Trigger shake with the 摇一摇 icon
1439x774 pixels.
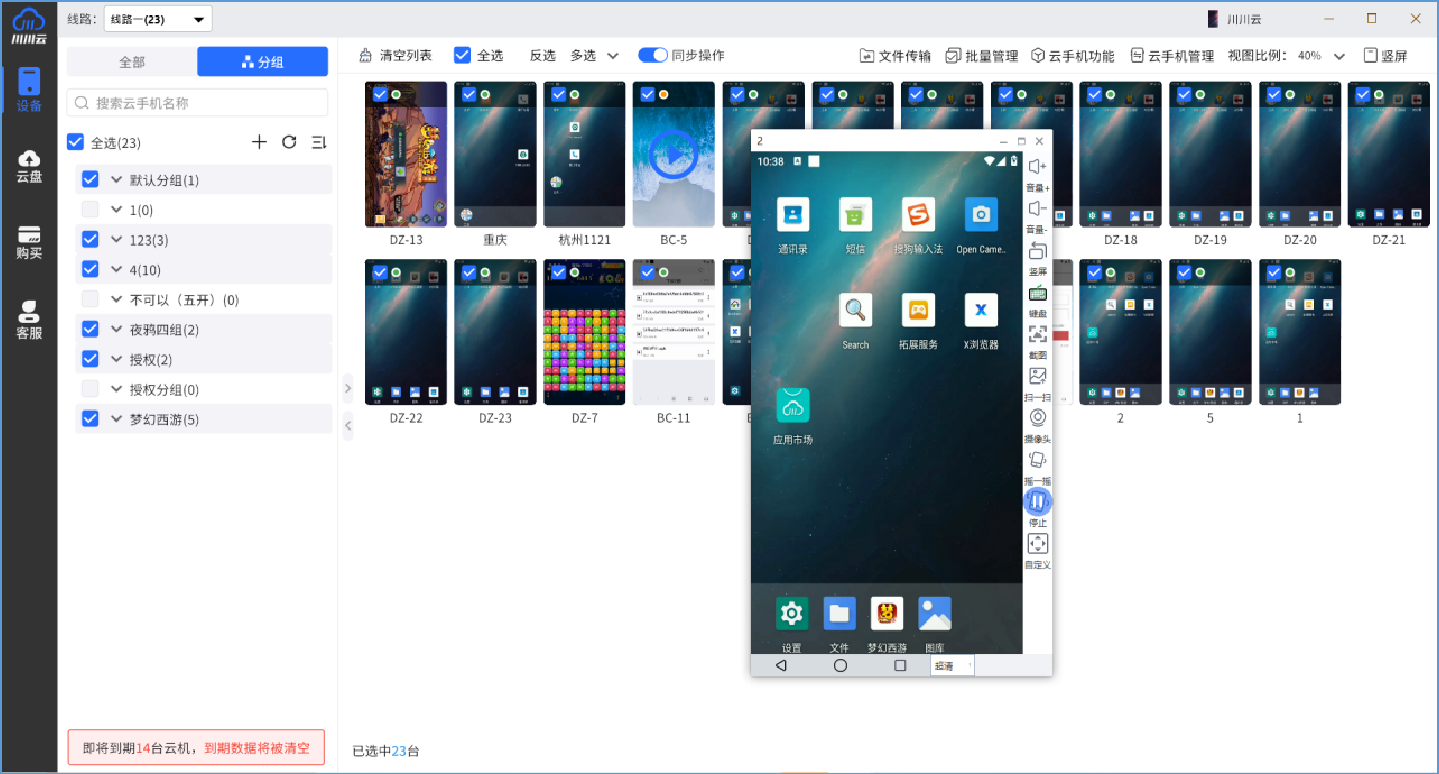point(1037,462)
